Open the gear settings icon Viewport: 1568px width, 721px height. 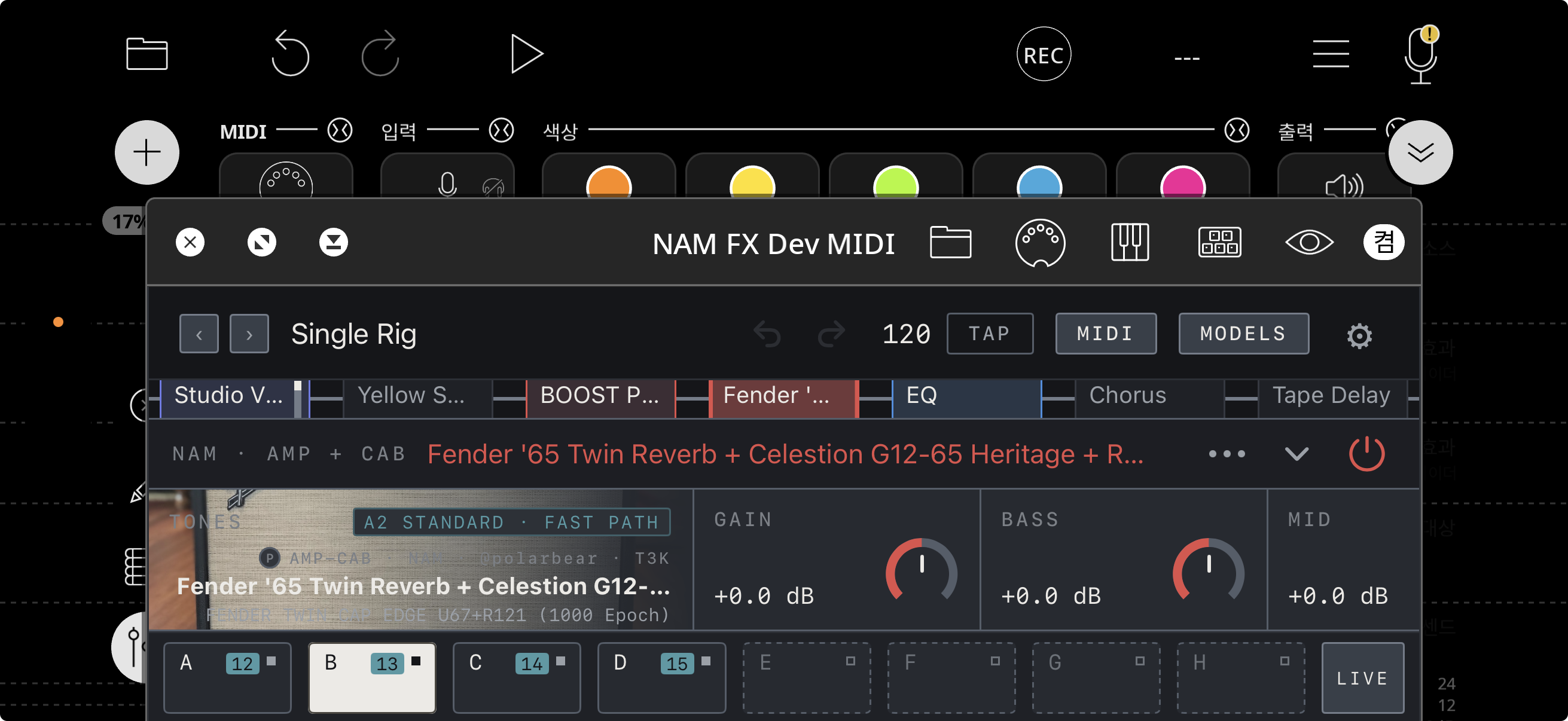(x=1359, y=335)
